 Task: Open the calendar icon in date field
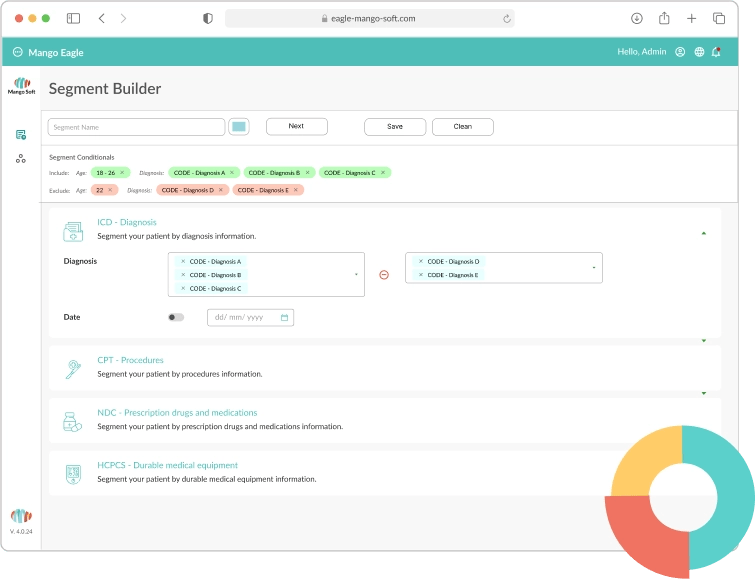[x=284, y=317]
